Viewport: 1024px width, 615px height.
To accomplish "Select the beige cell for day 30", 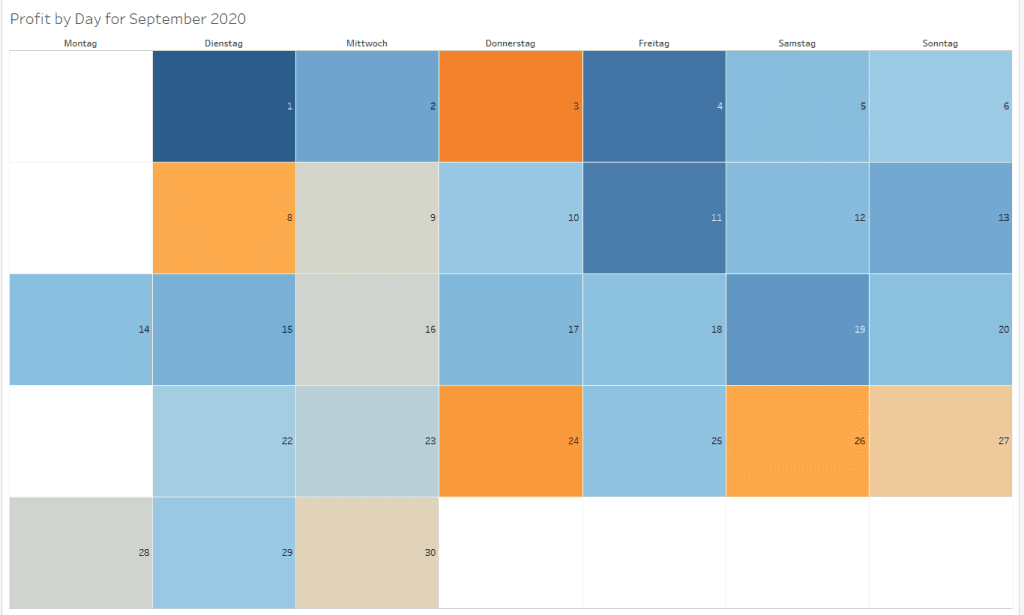I will (x=367, y=552).
